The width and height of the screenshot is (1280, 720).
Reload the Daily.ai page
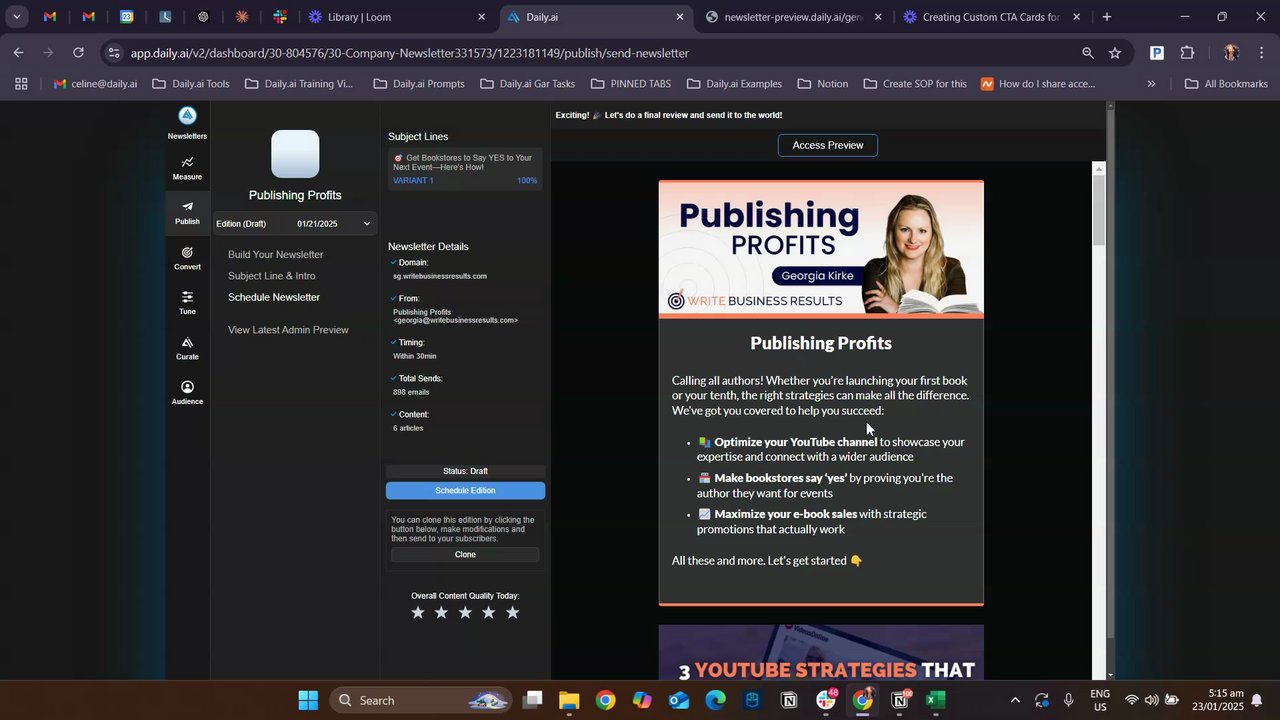(78, 53)
